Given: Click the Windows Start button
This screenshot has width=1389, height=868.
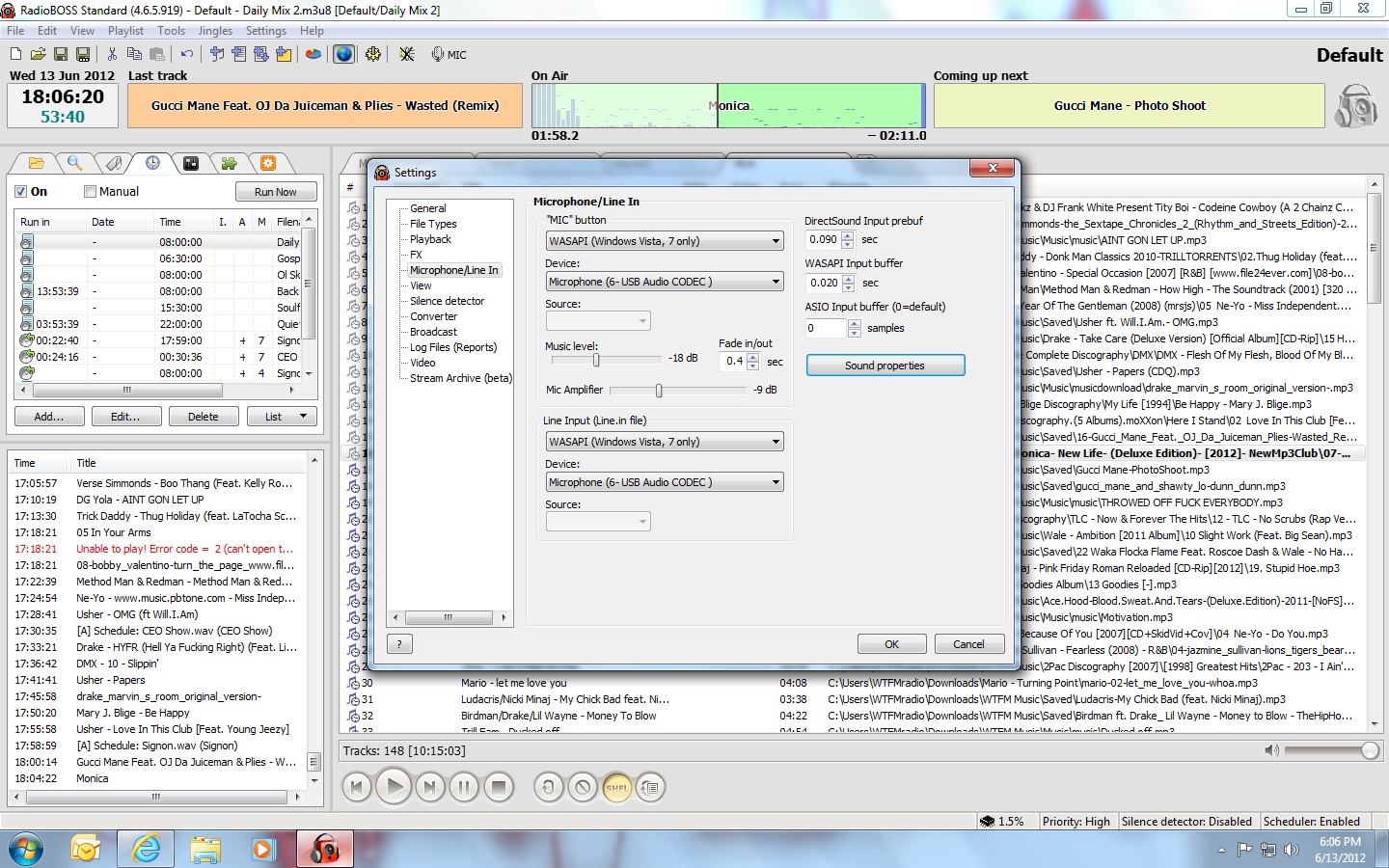Looking at the screenshot, I should (25, 850).
